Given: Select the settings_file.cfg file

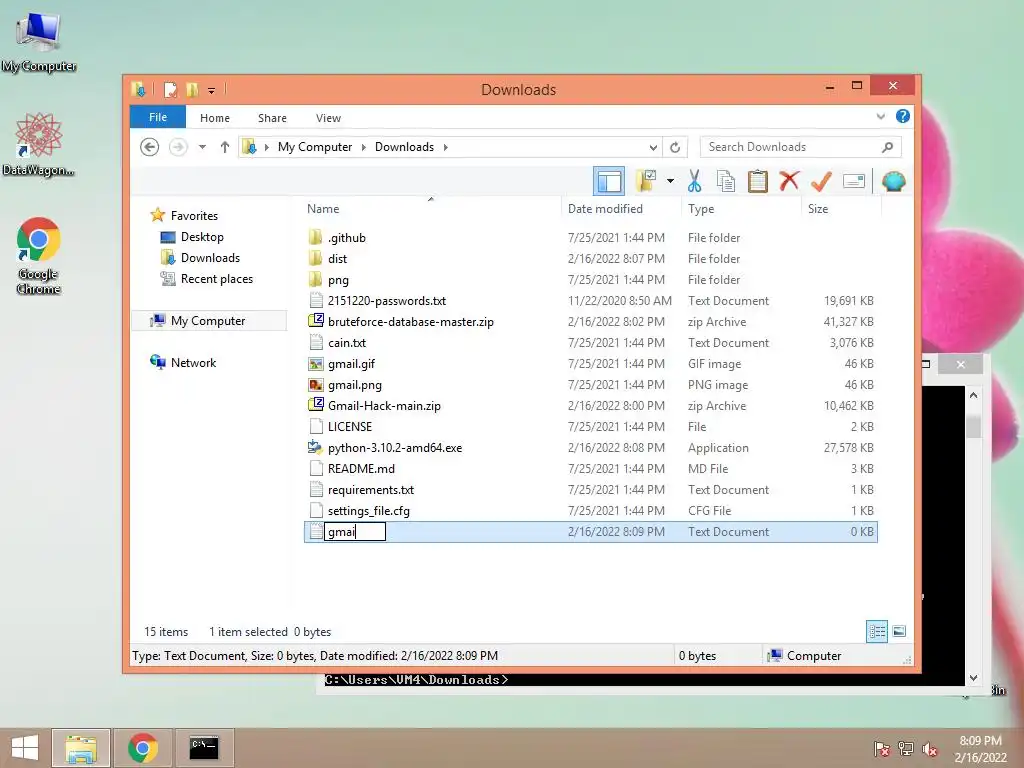Looking at the screenshot, I should point(369,511).
